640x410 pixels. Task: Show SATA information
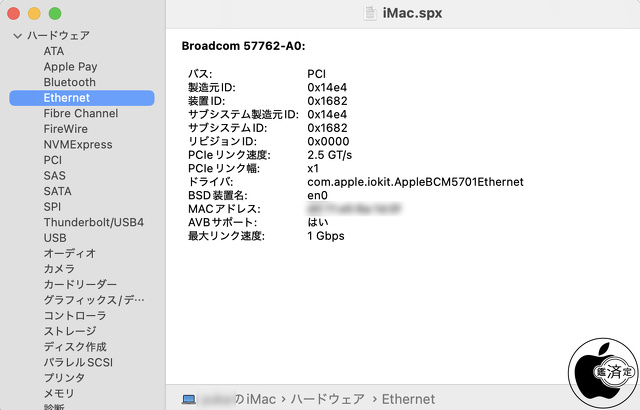coord(57,191)
